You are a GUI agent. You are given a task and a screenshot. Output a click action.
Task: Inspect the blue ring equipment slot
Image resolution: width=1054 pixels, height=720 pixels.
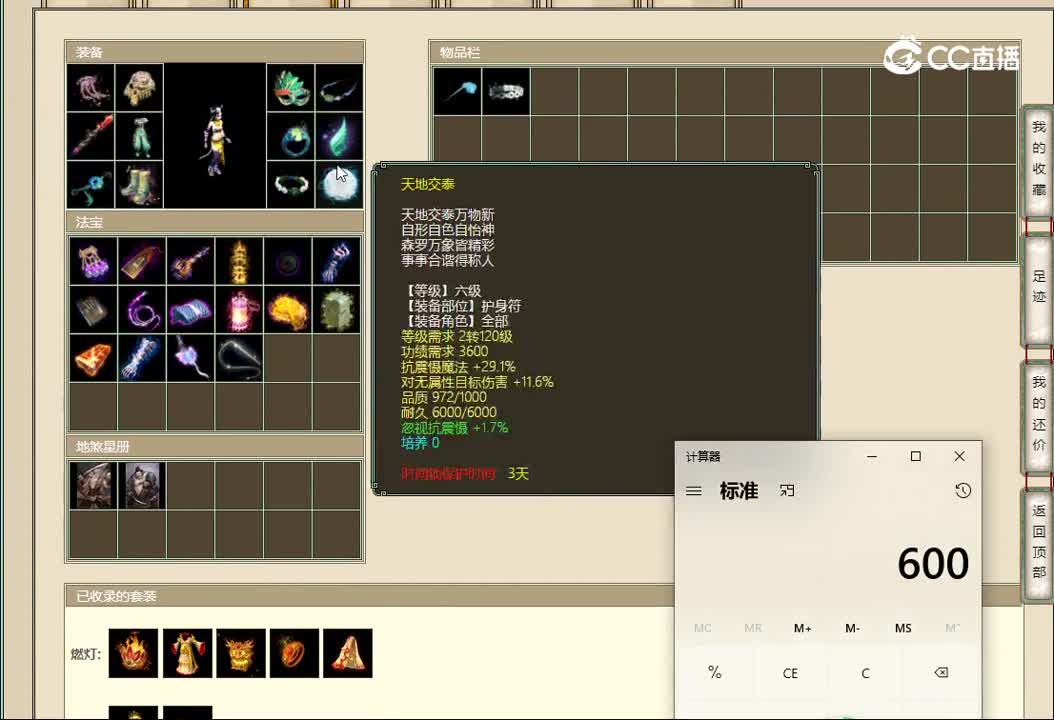(290, 136)
